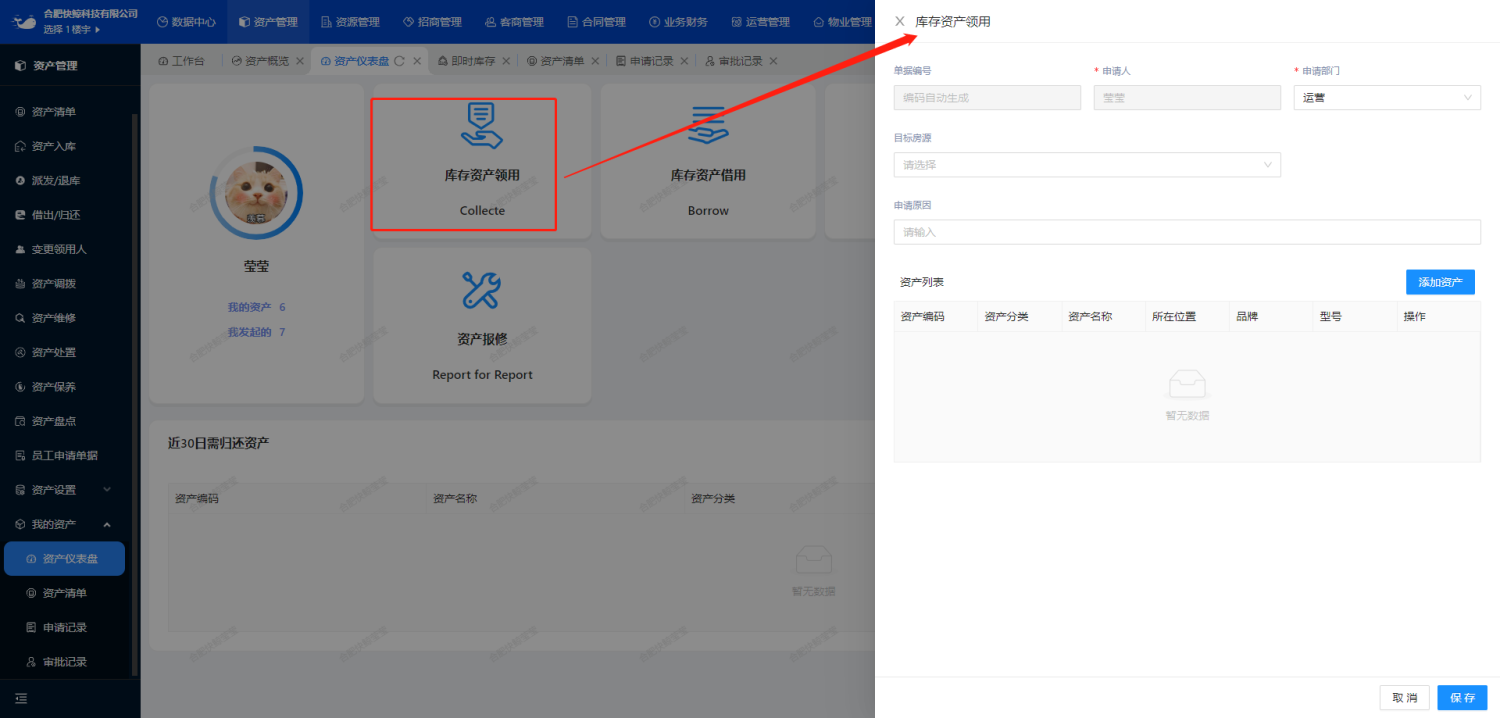This screenshot has height=718, width=1500.
Task: Open the 选择 1楼宇 building selector
Action: pos(72,29)
